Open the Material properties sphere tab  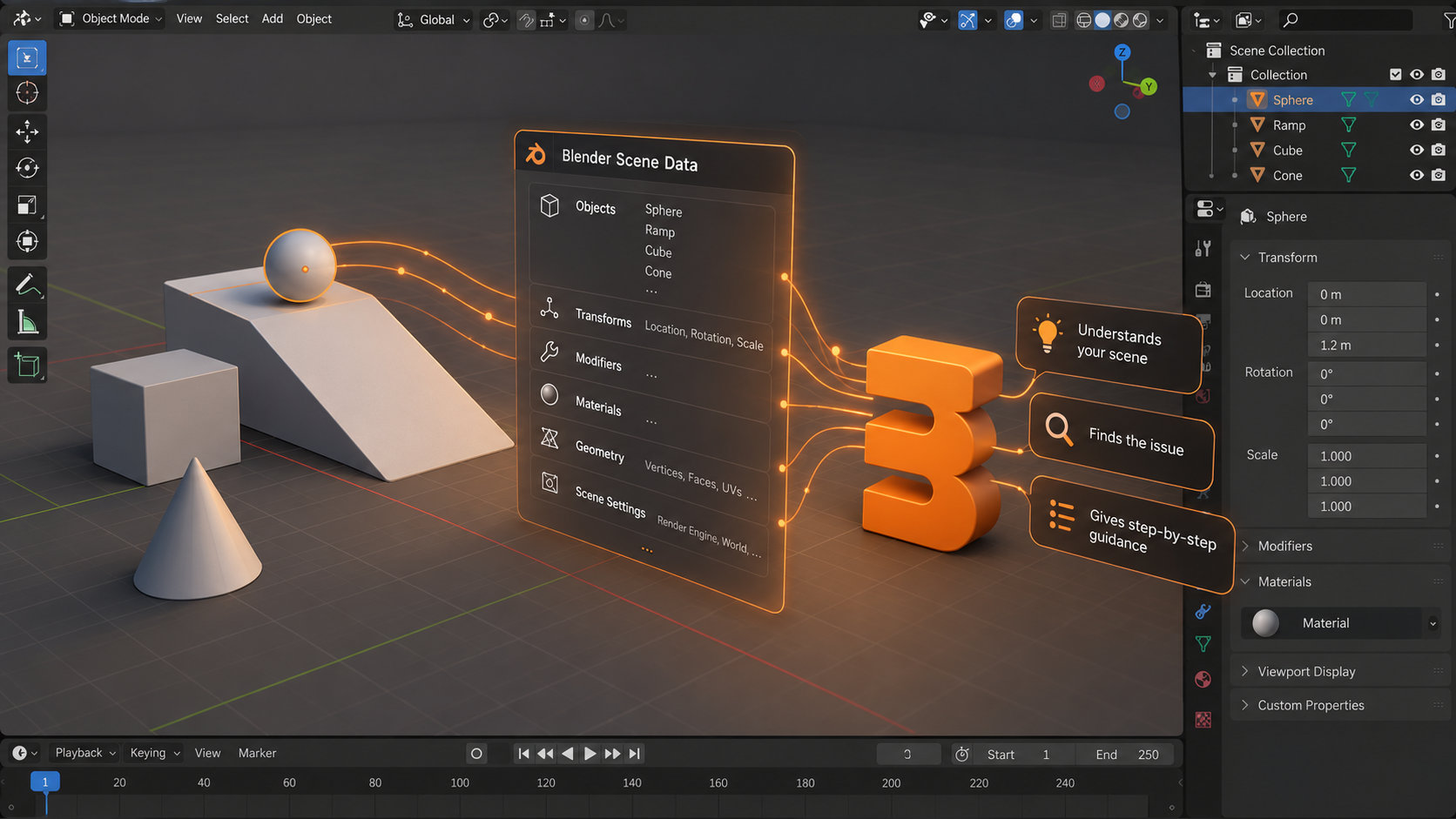click(1203, 680)
